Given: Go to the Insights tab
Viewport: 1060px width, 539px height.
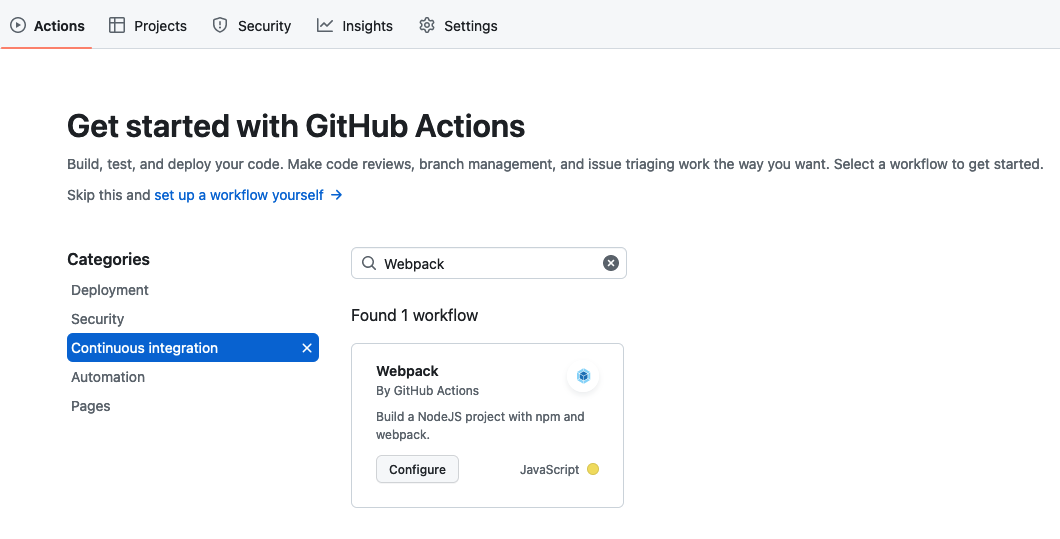Looking at the screenshot, I should click(355, 26).
